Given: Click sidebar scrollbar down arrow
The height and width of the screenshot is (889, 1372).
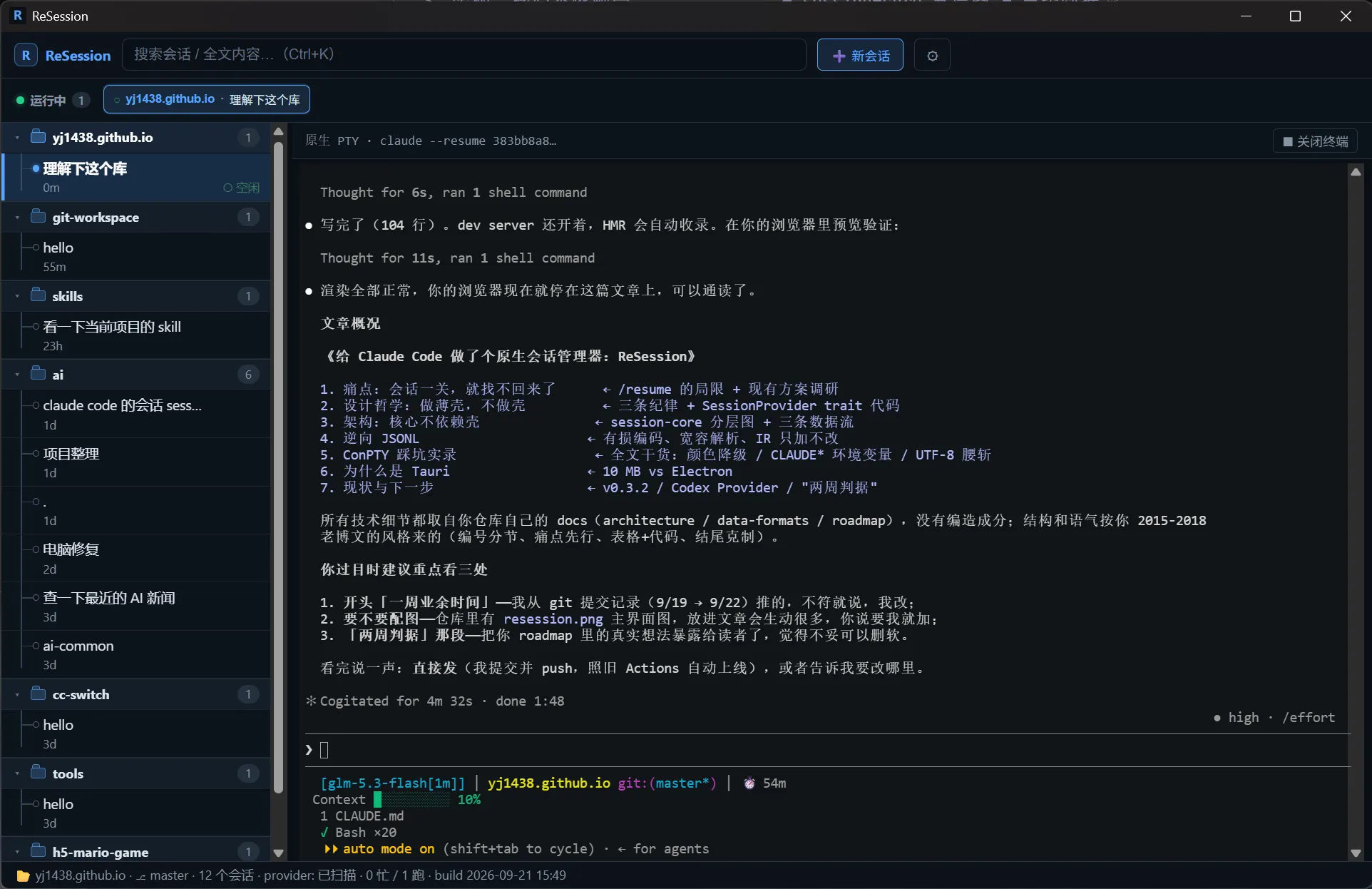Looking at the screenshot, I should (x=279, y=853).
